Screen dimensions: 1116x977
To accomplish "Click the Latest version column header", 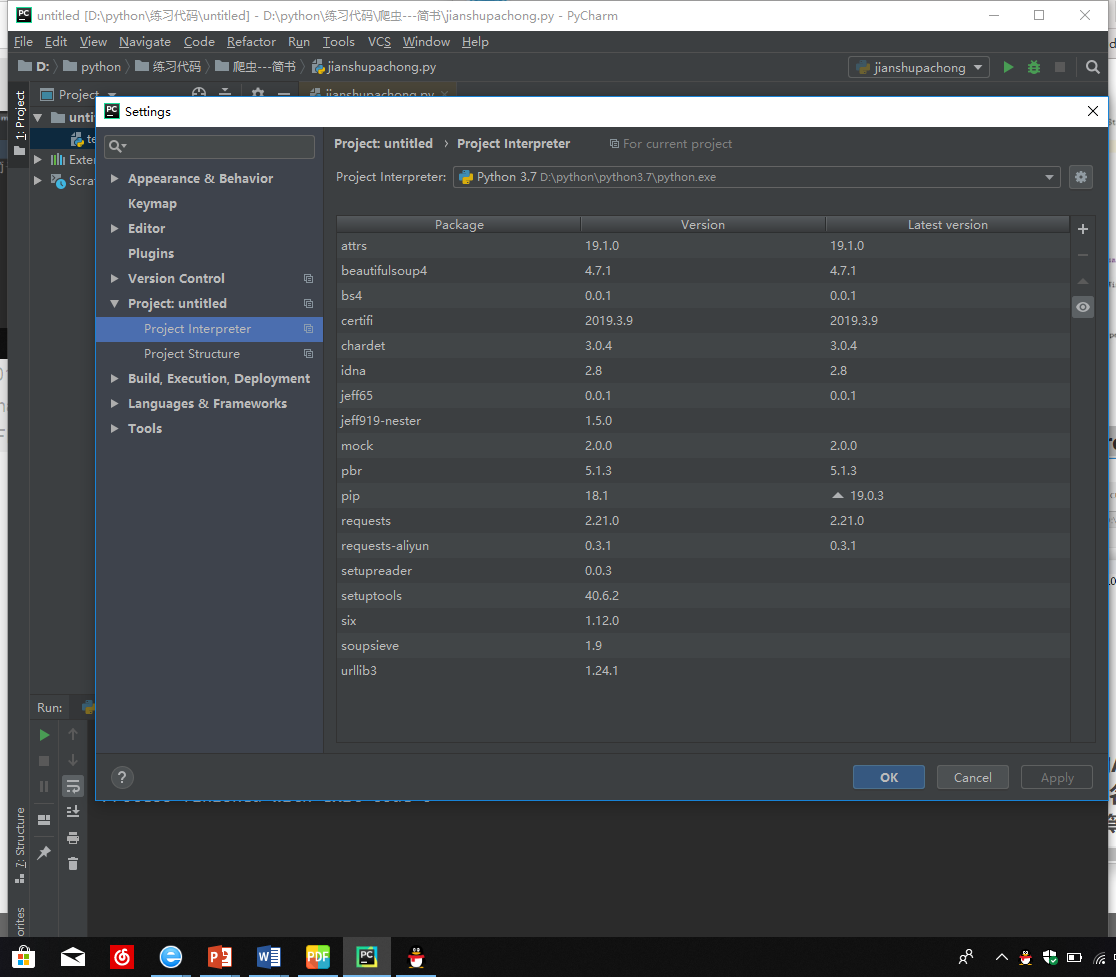I will pos(947,225).
